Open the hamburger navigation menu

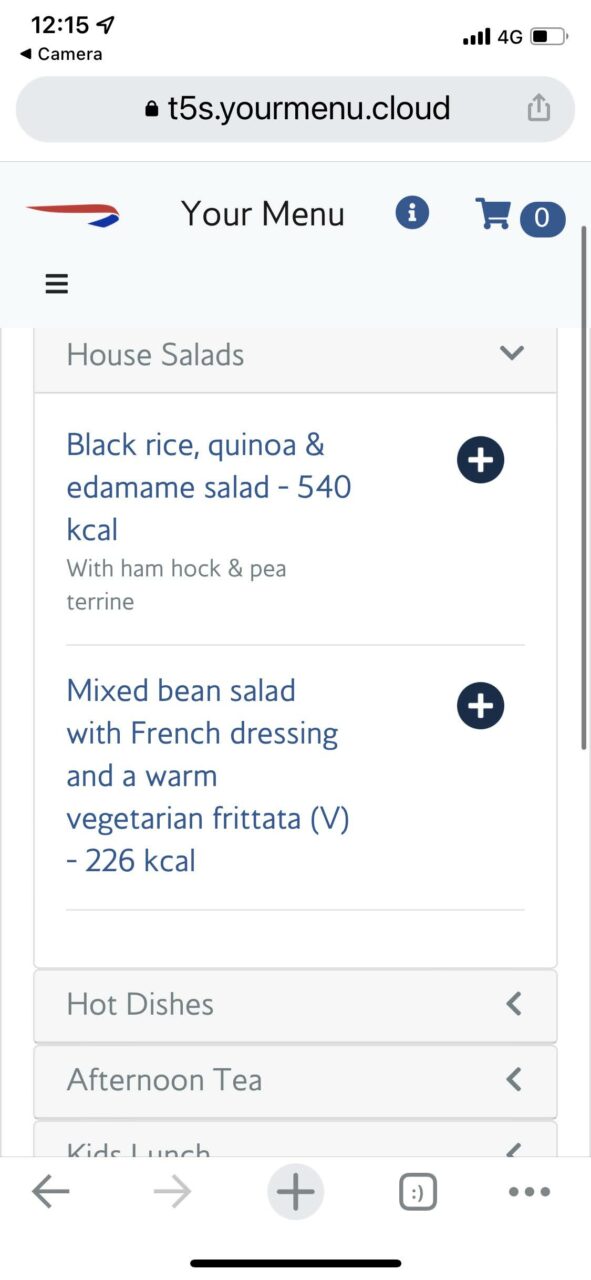coord(57,284)
